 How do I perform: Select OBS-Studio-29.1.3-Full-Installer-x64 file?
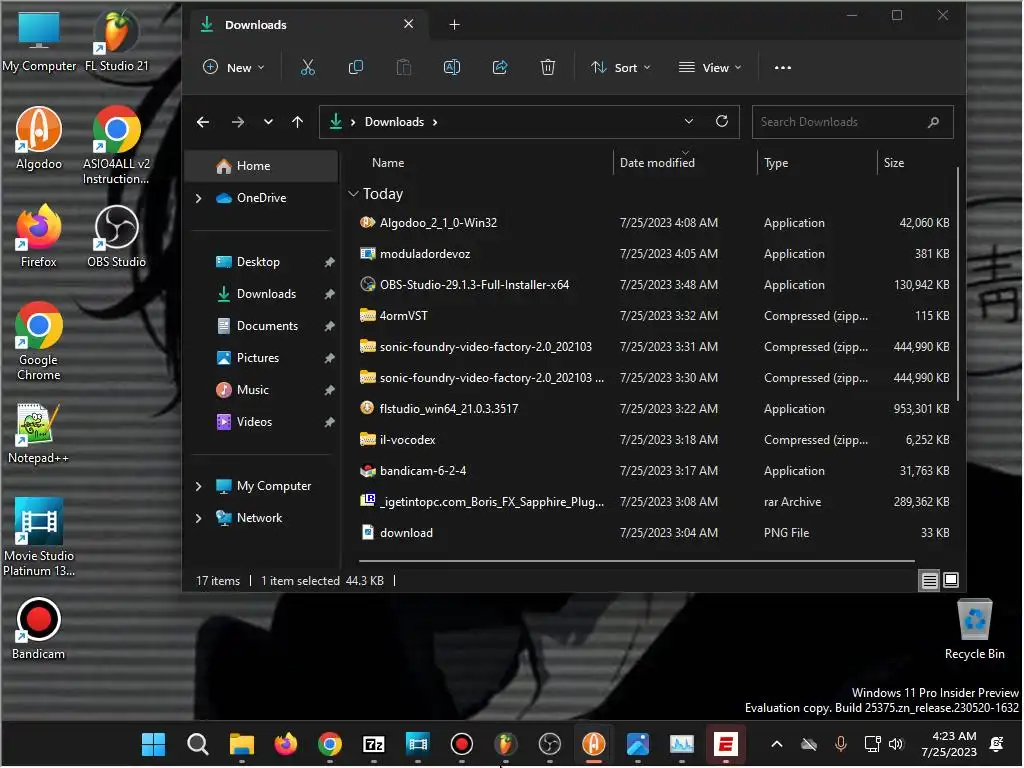653,285
